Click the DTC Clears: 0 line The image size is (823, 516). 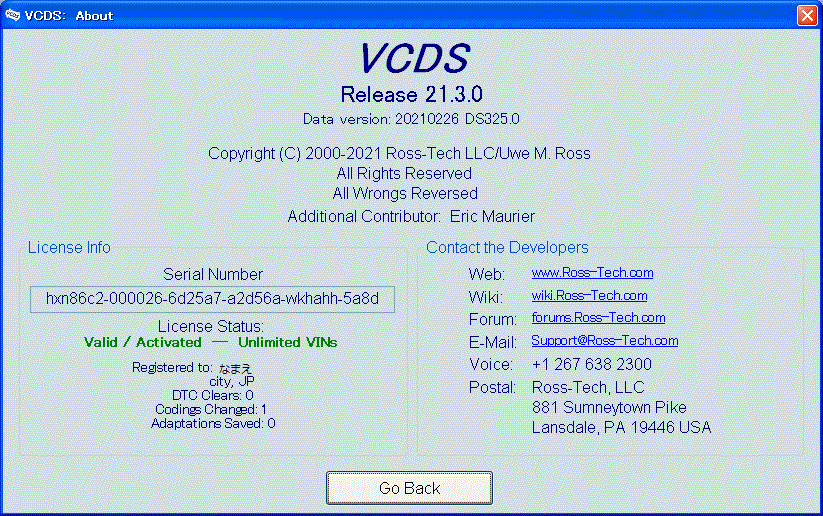(x=213, y=395)
